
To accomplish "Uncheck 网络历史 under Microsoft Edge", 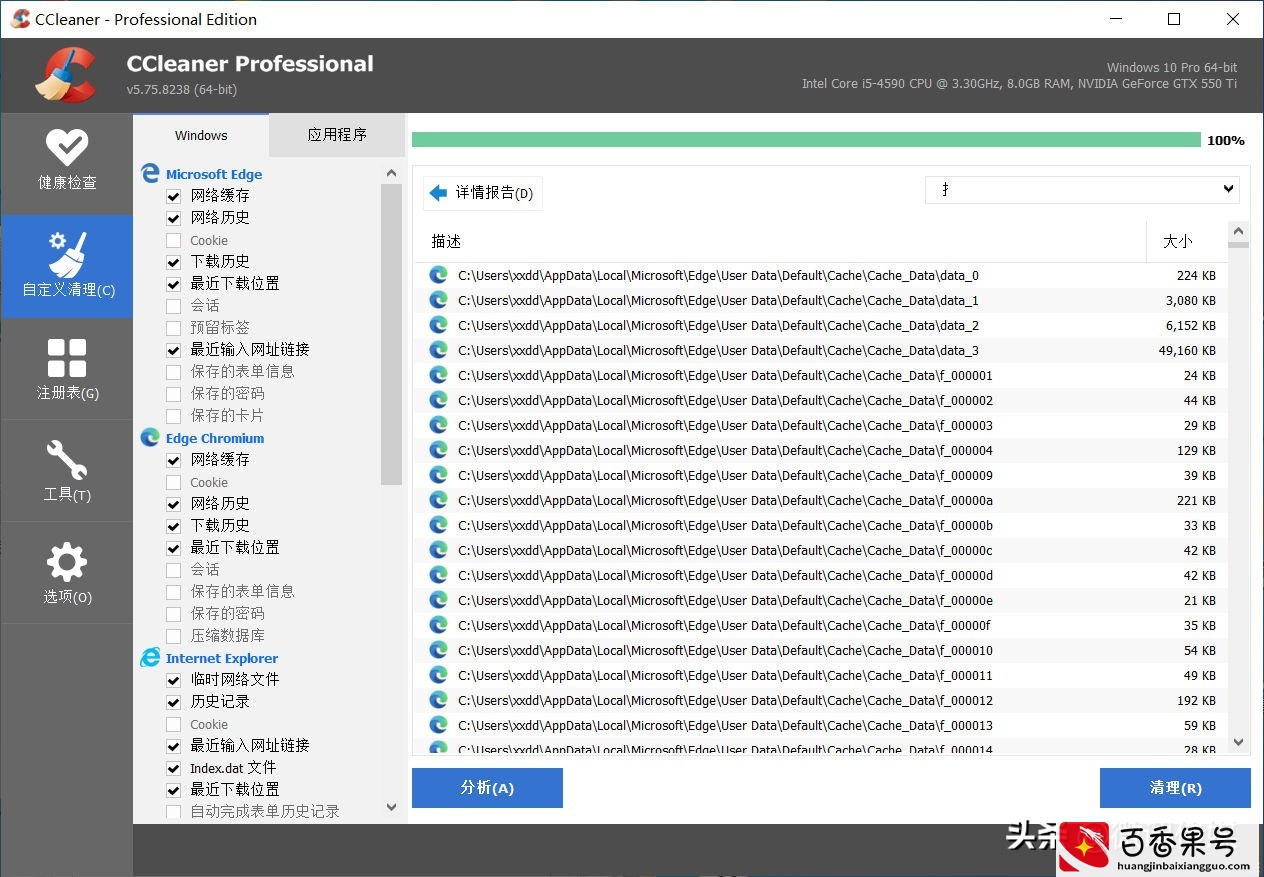I will (x=174, y=218).
